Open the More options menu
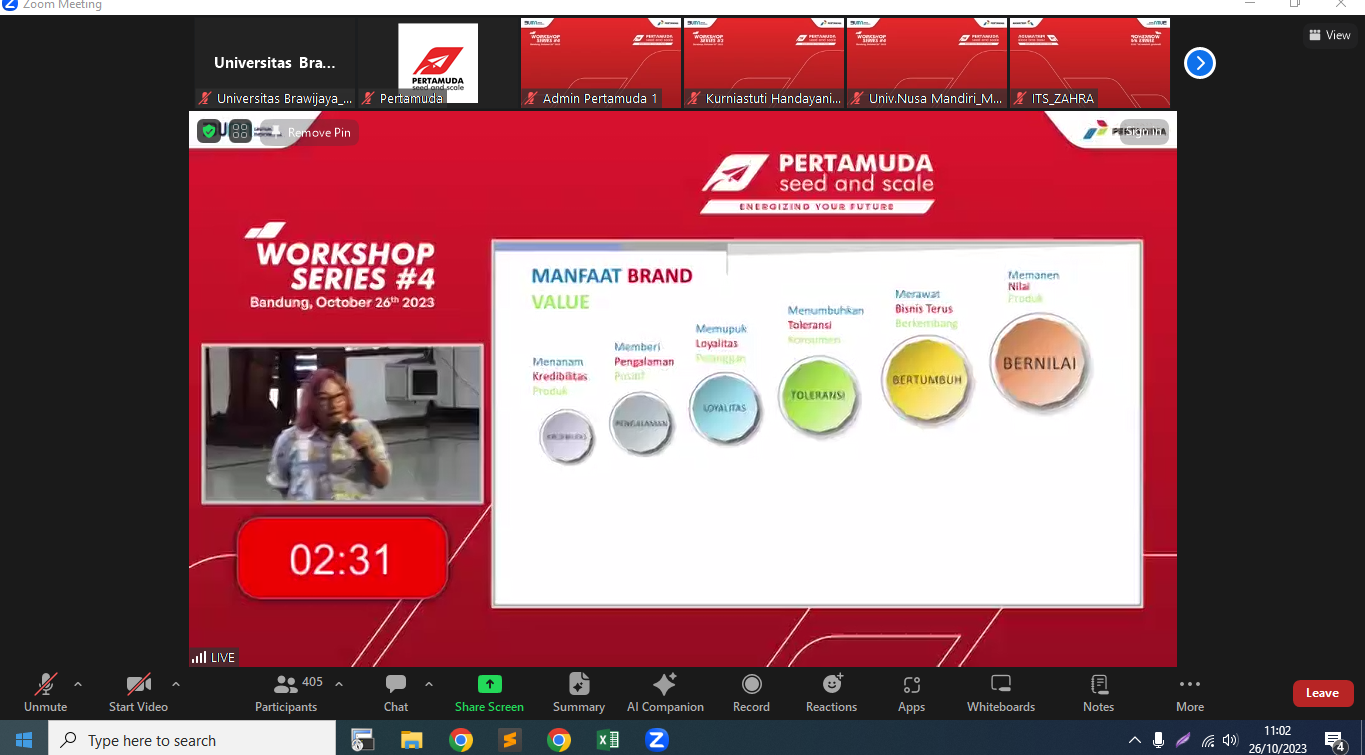The width and height of the screenshot is (1365, 755). click(x=1190, y=693)
